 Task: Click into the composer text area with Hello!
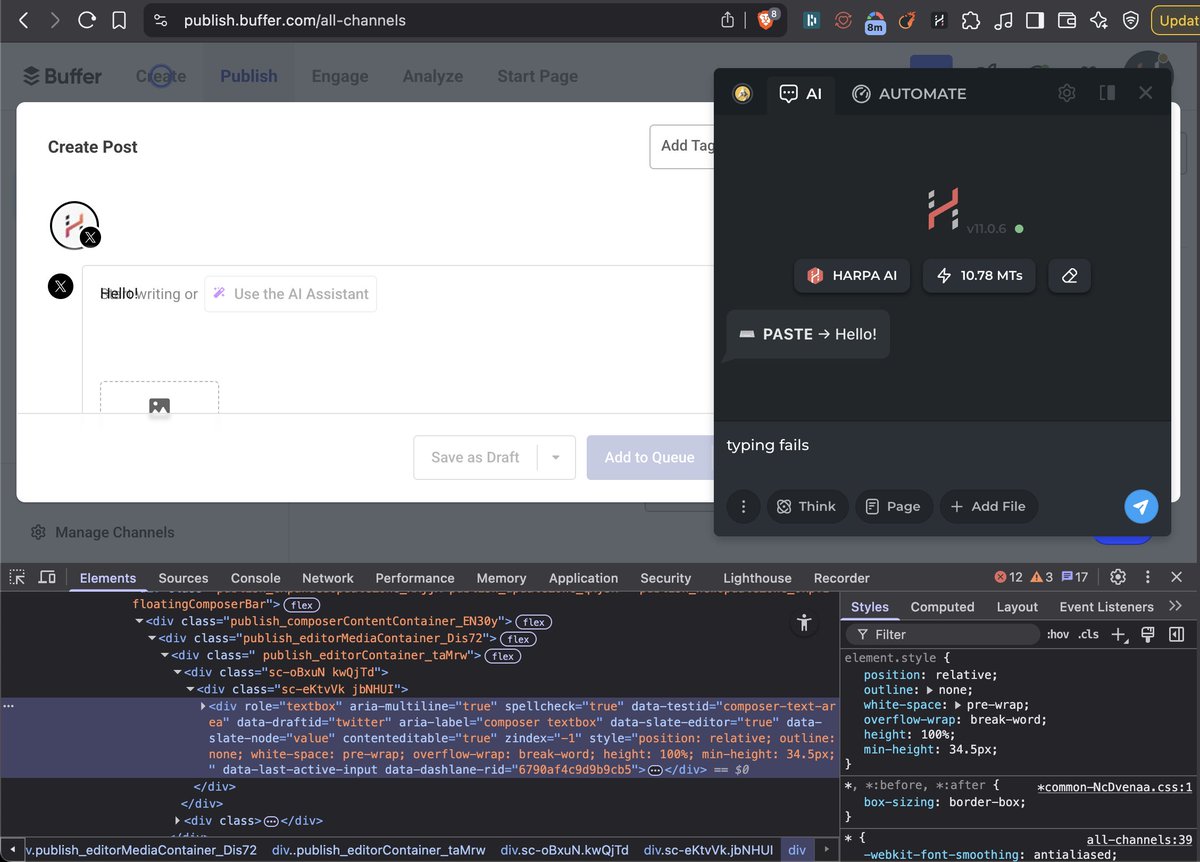(x=398, y=294)
